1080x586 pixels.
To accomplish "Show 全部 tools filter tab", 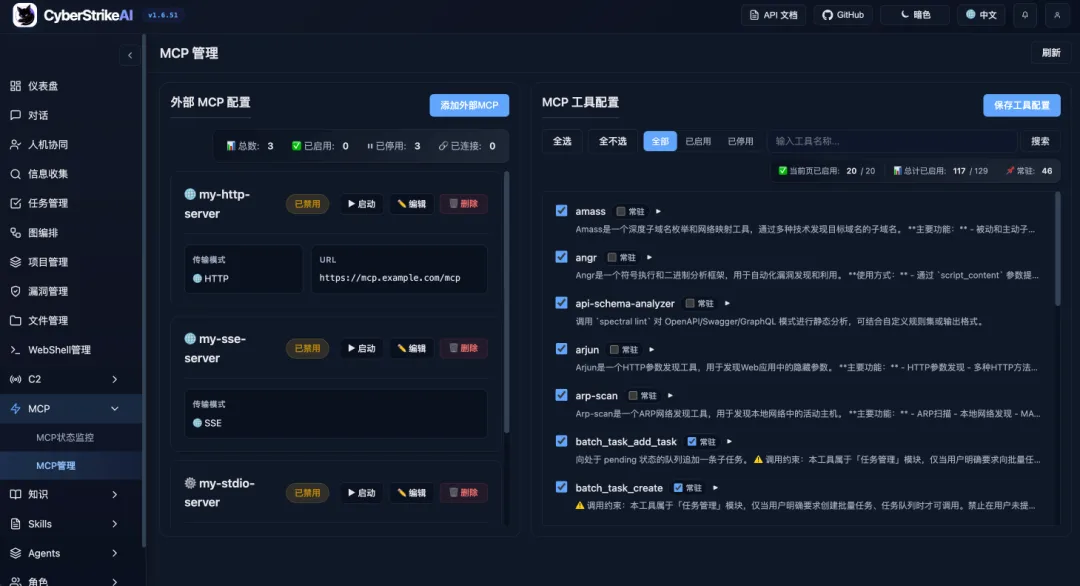I will pyautogui.click(x=660, y=141).
